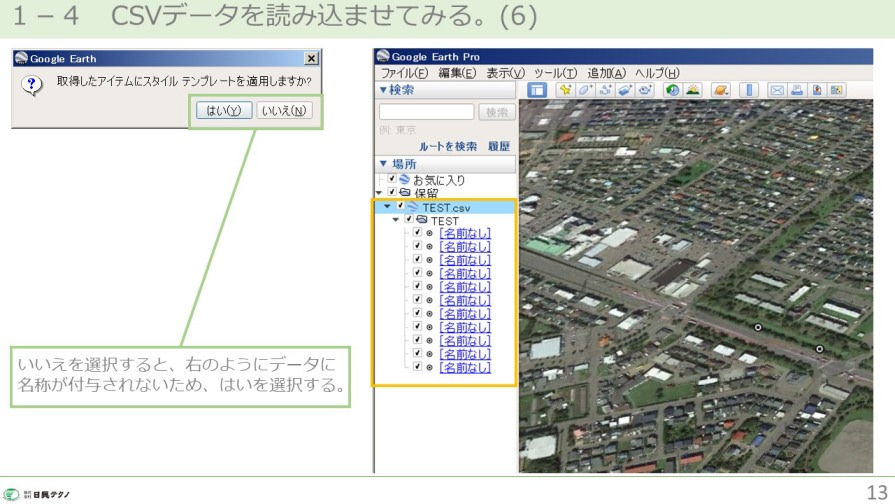Select the Add Path tool
The image size is (895, 504).
tap(606, 90)
